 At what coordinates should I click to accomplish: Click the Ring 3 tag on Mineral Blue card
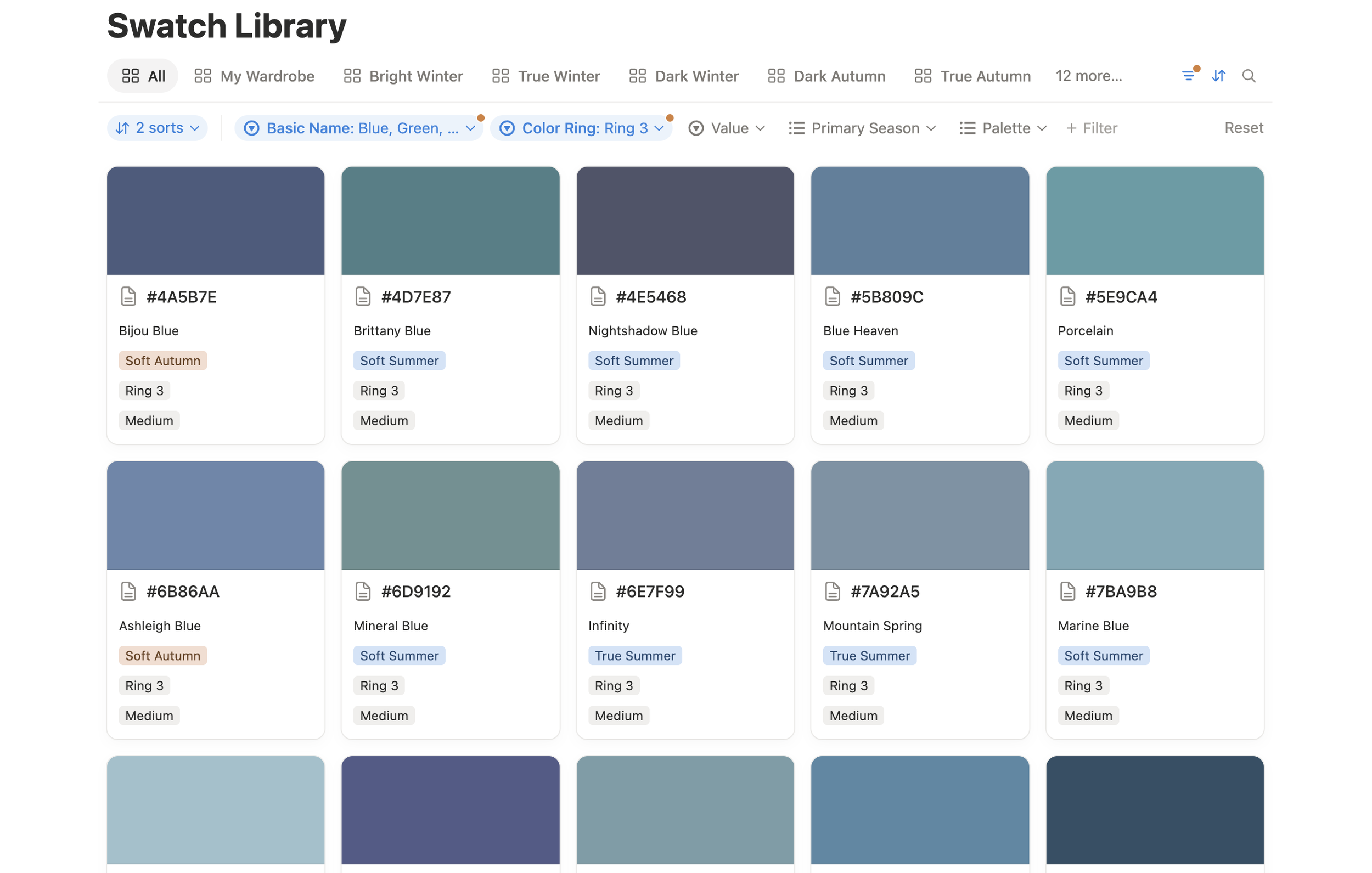[379, 685]
